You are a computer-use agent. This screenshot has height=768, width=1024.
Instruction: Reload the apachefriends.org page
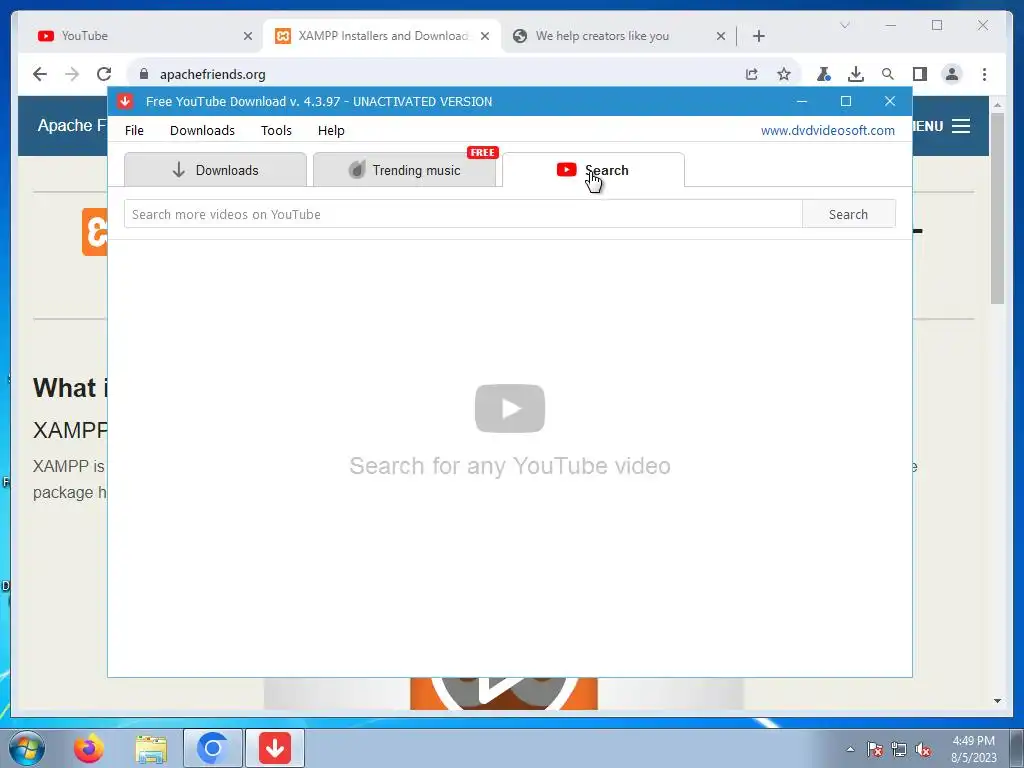tap(104, 74)
